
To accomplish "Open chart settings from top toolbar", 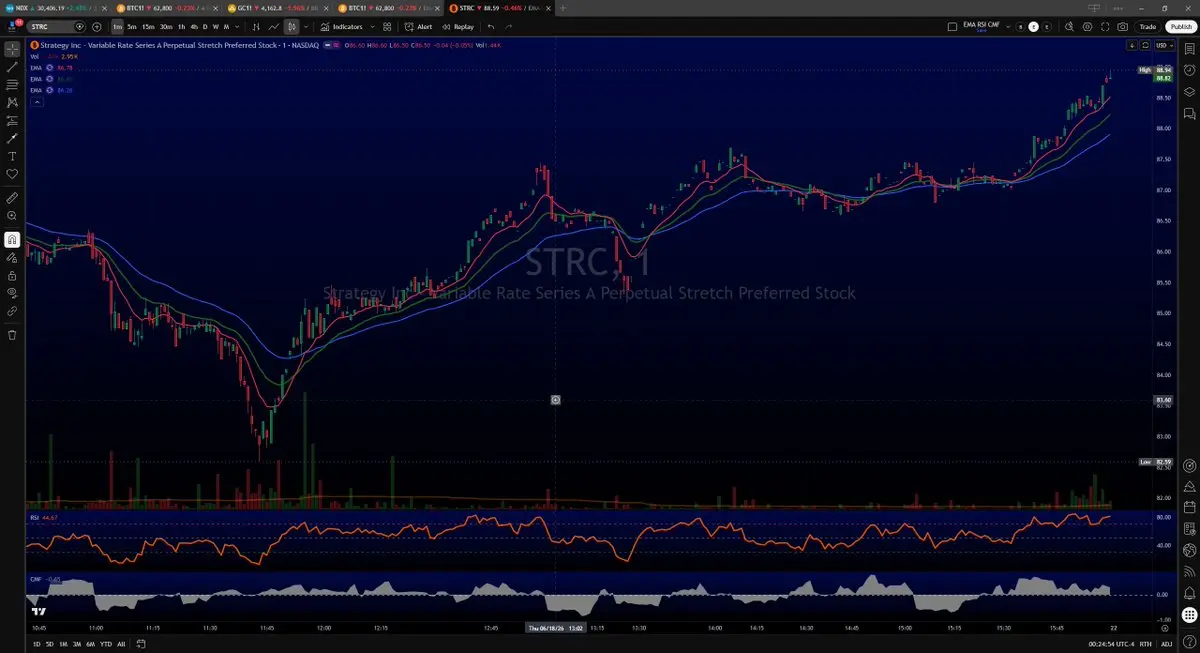I will tap(1087, 27).
